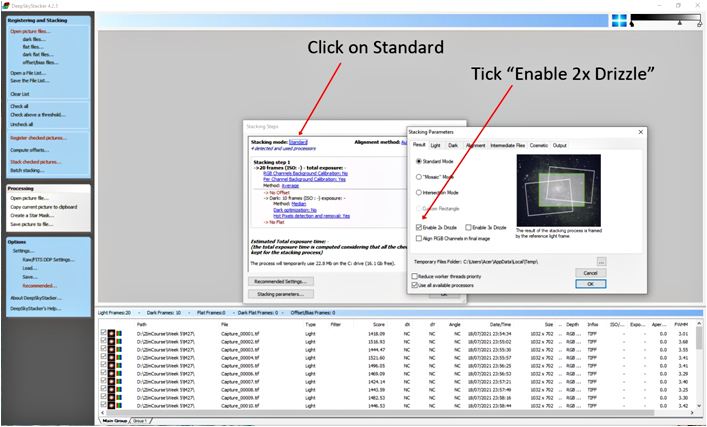Browse for Temporary Files Folder with the ... button
This screenshot has width=707, height=427.
(601, 262)
